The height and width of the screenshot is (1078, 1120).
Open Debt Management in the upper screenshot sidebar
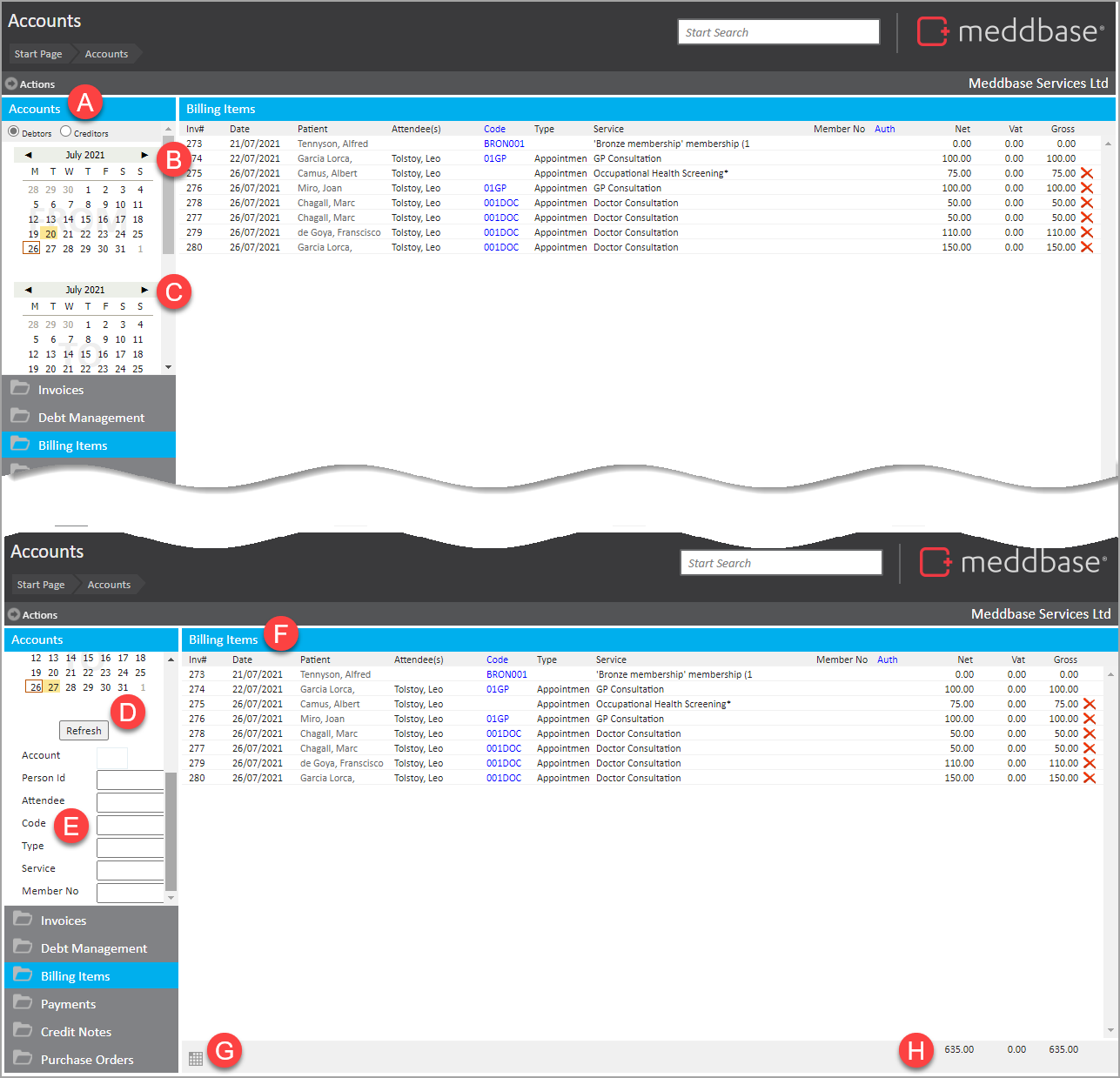pos(89,418)
